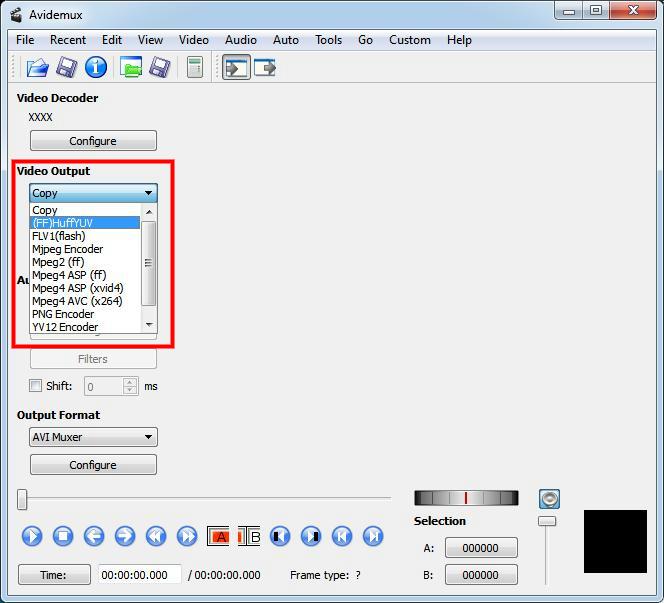The height and width of the screenshot is (603, 664).
Task: Click Configure under Output Format
Action: (x=93, y=465)
